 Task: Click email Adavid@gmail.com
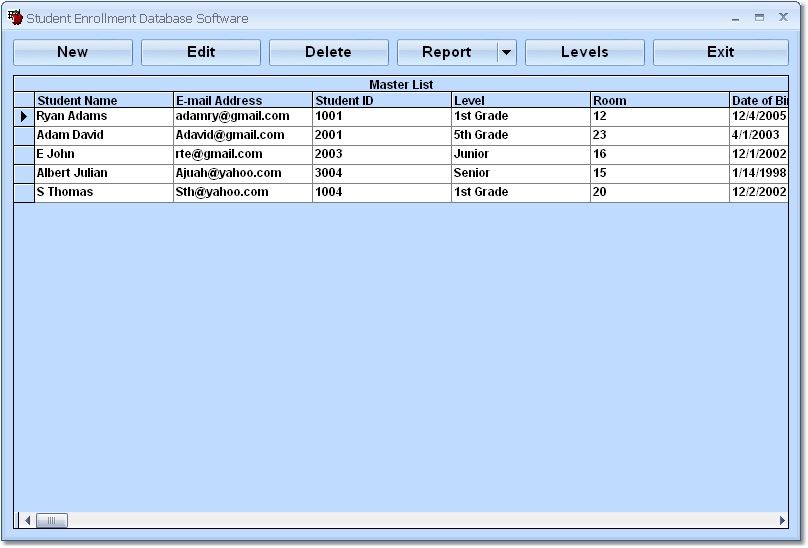coord(243,136)
